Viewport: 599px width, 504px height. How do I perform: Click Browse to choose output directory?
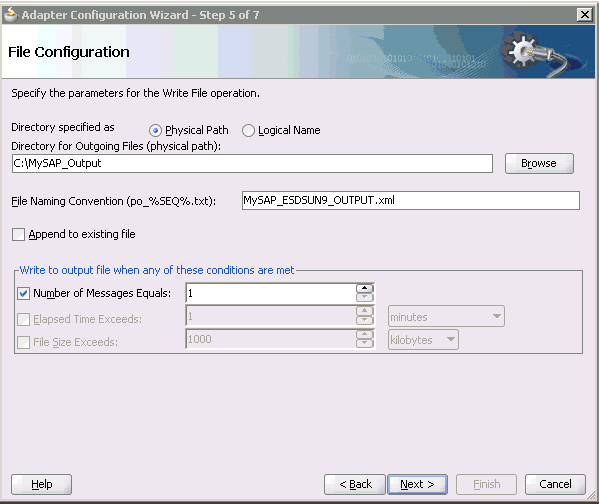pyautogui.click(x=539, y=164)
